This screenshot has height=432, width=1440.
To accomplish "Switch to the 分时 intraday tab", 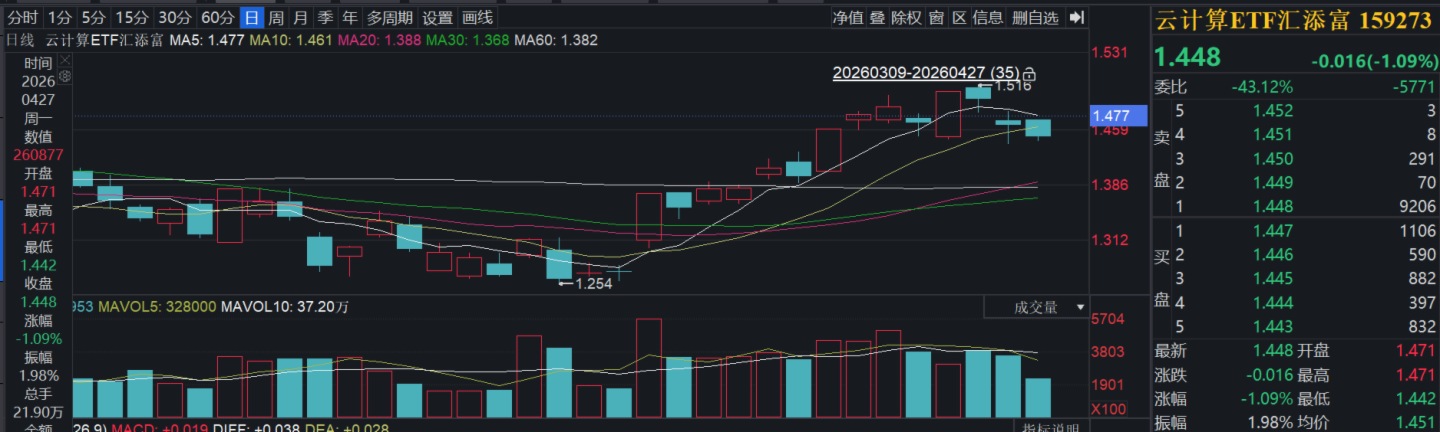I will (x=23, y=18).
